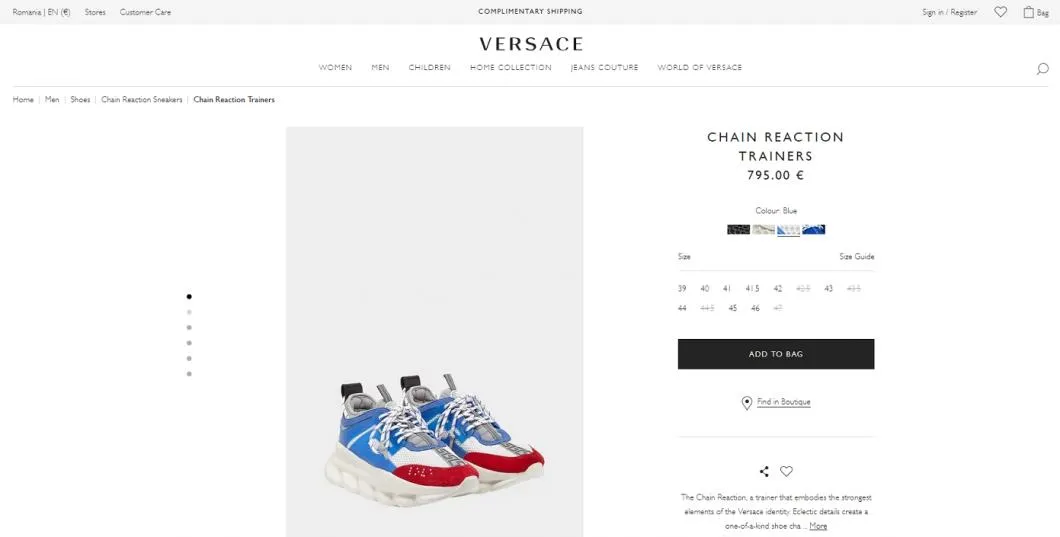1060x537 pixels.
Task: Choose the dark blue colour swatch
Action: [x=813, y=229]
